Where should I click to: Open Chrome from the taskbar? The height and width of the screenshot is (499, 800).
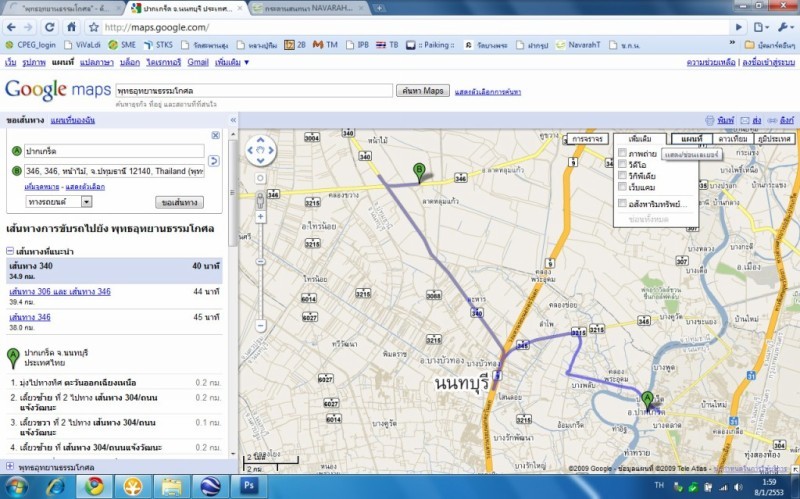point(94,486)
